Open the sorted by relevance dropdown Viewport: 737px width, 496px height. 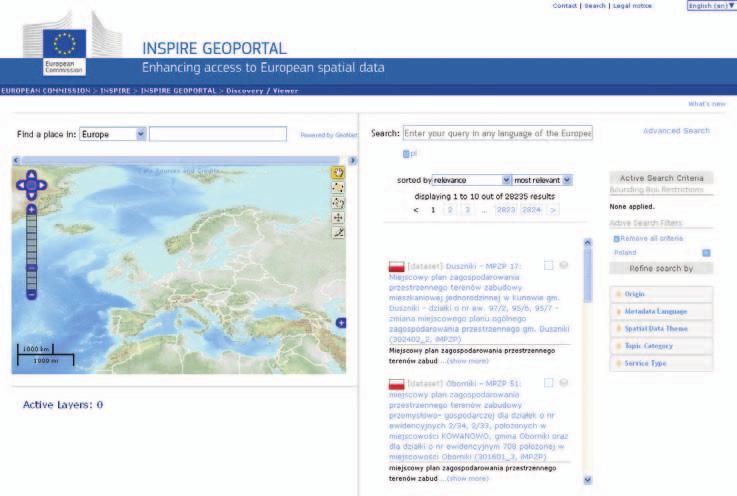coord(471,180)
